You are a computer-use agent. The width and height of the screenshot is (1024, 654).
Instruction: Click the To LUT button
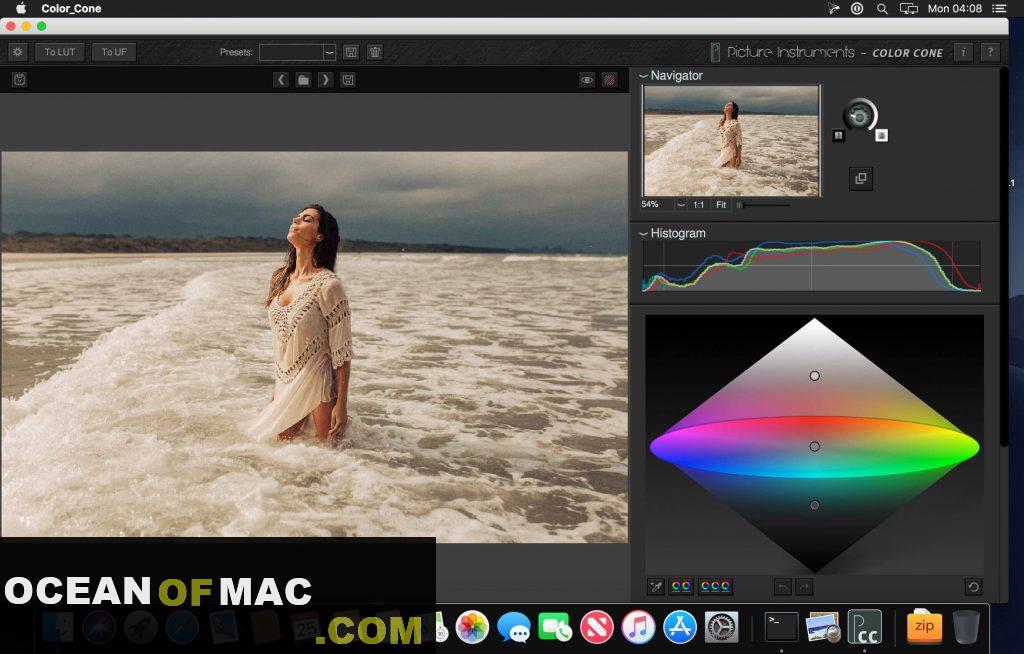point(59,52)
